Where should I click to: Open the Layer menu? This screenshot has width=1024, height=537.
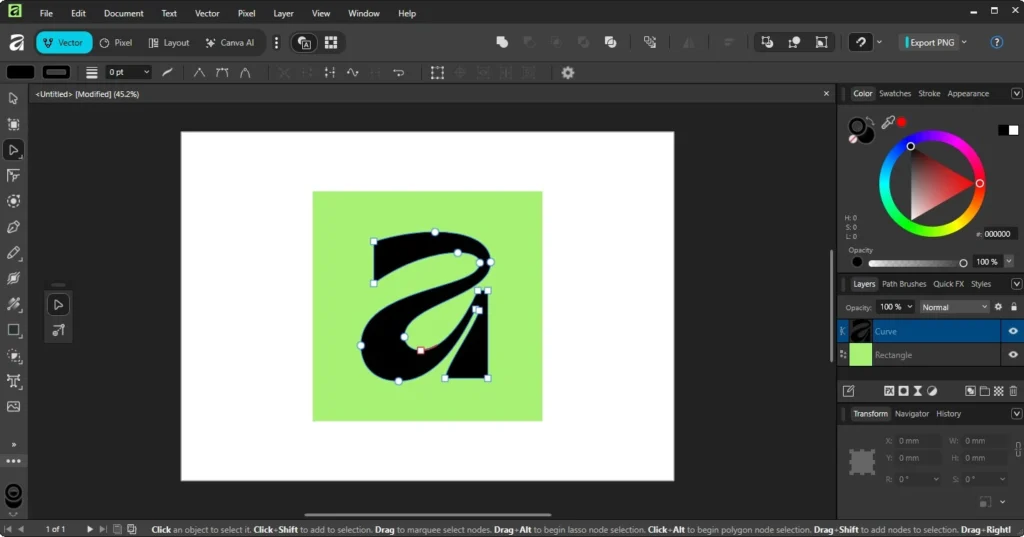283,14
